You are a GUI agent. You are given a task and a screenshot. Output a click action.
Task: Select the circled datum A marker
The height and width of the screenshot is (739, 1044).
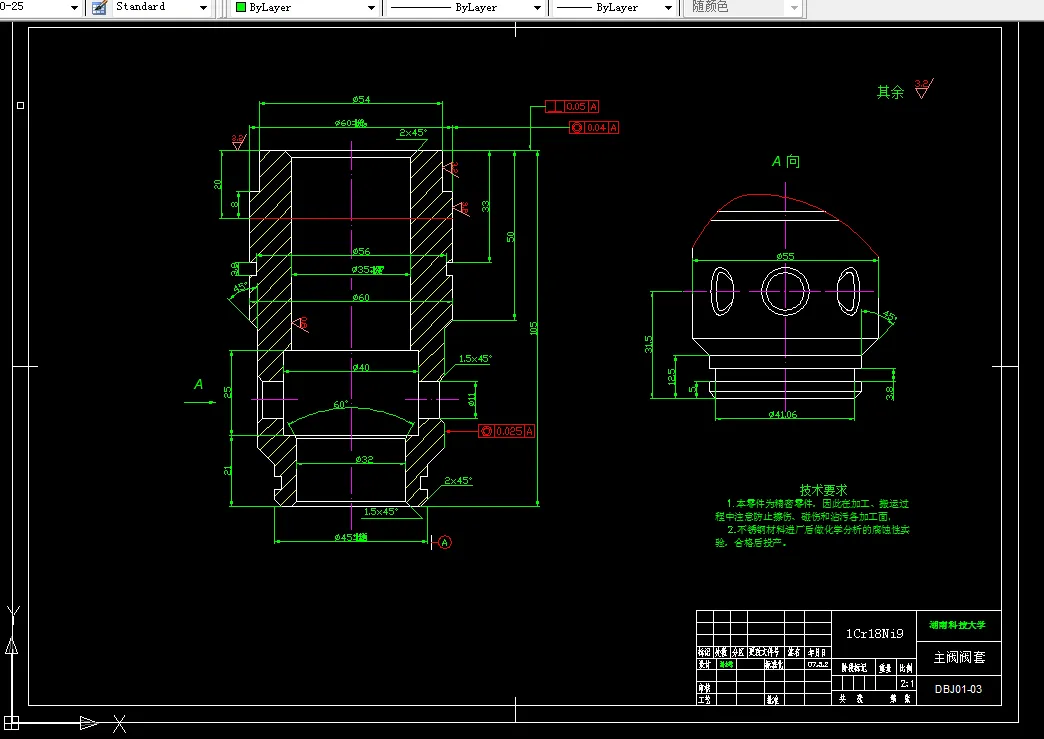tap(445, 542)
